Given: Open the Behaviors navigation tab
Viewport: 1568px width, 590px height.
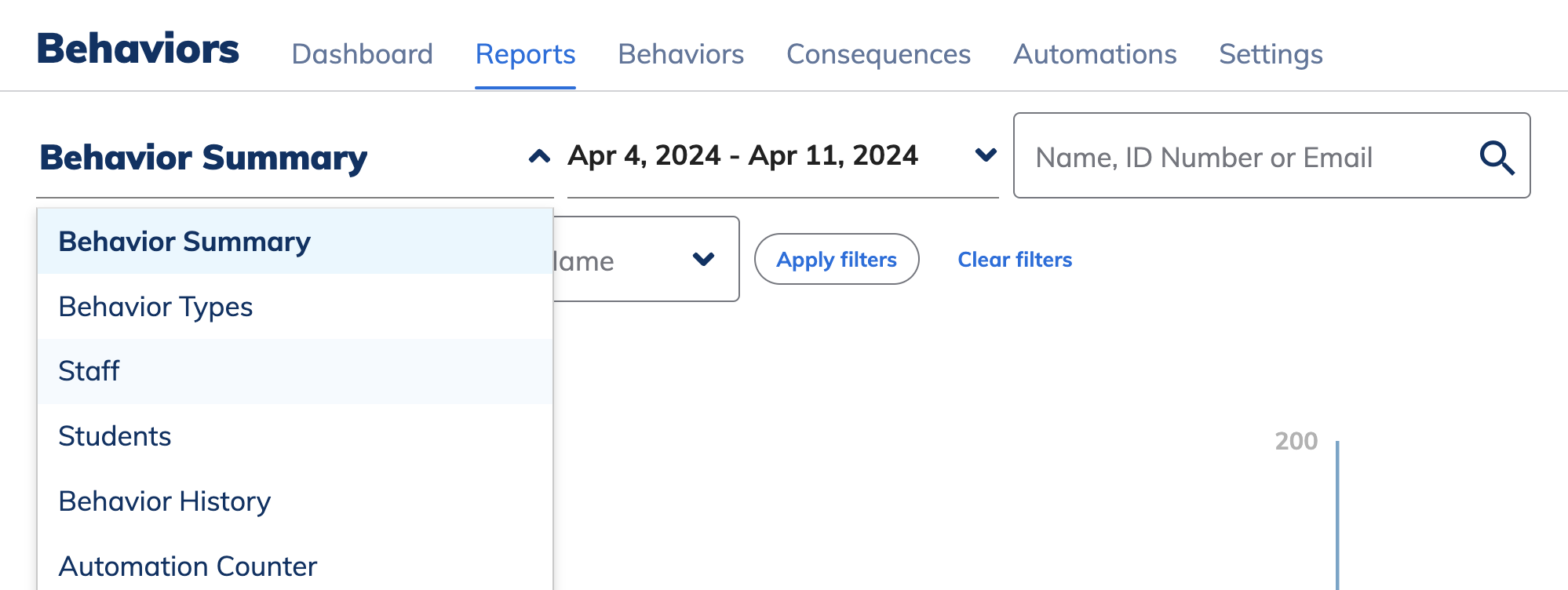Looking at the screenshot, I should (681, 54).
